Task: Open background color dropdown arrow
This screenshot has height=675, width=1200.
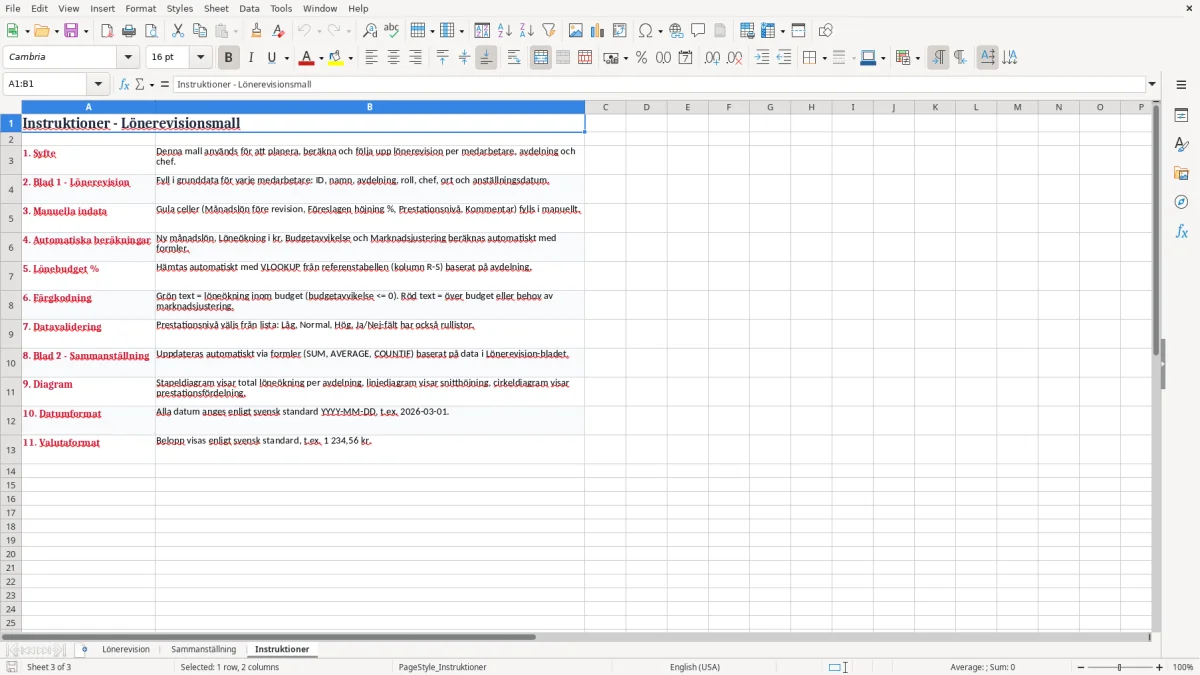Action: pyautogui.click(x=350, y=58)
